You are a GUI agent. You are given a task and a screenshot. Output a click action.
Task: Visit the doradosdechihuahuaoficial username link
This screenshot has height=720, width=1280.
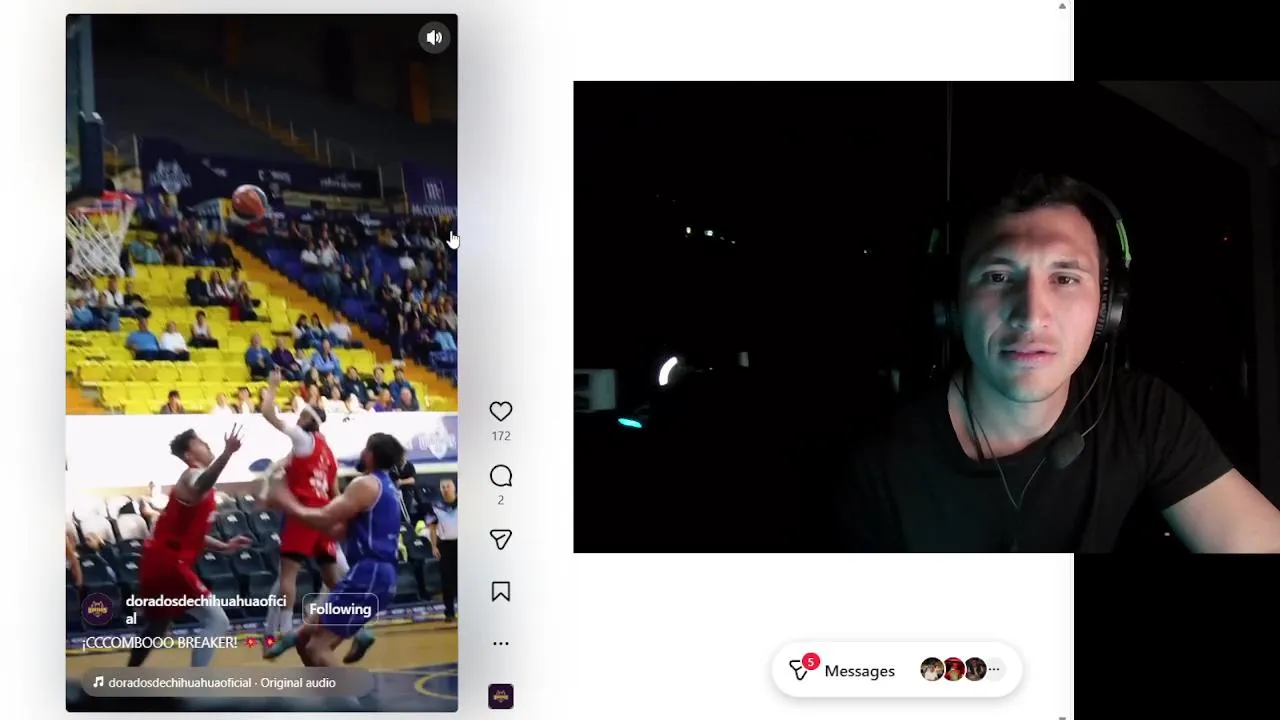(205, 610)
